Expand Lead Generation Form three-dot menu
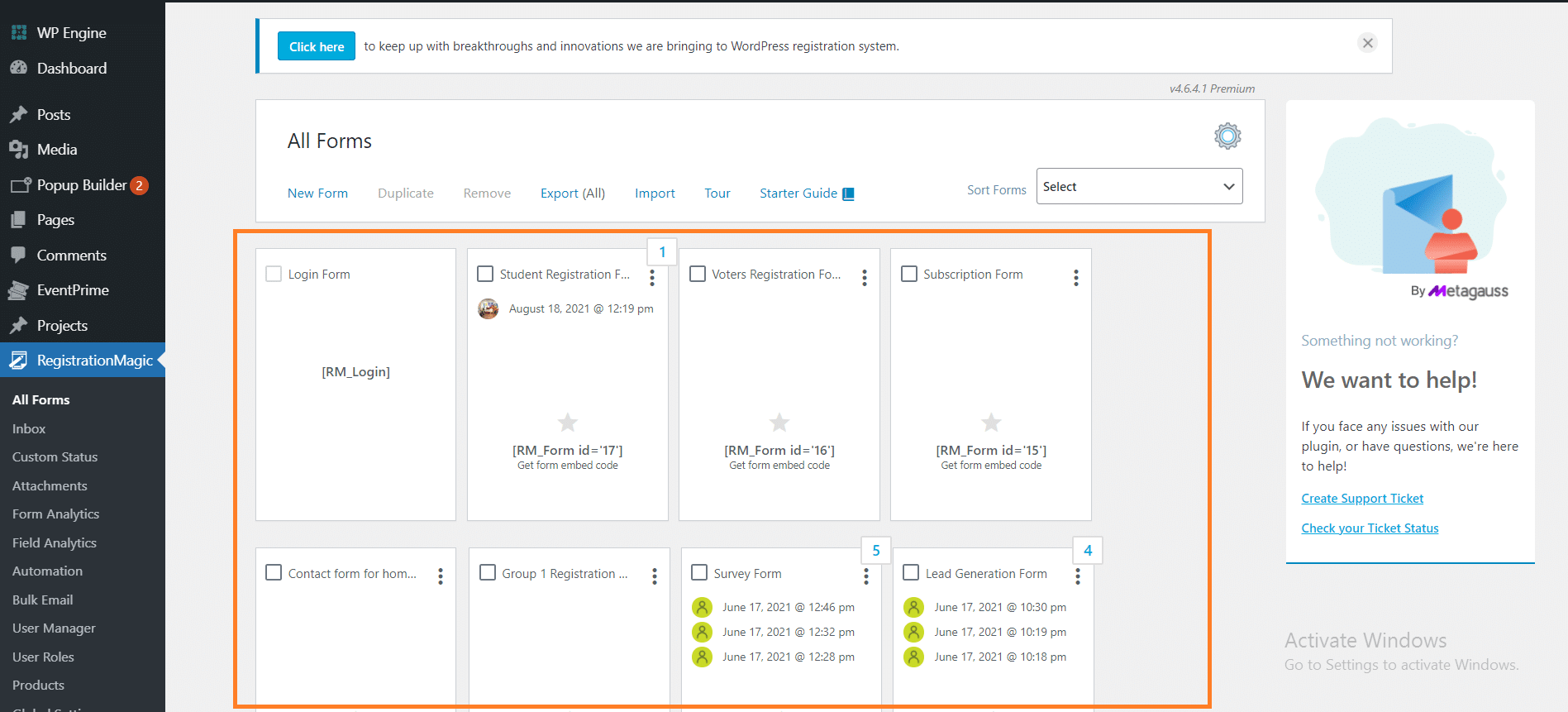Screen dimensions: 1568x712 point(1077,576)
